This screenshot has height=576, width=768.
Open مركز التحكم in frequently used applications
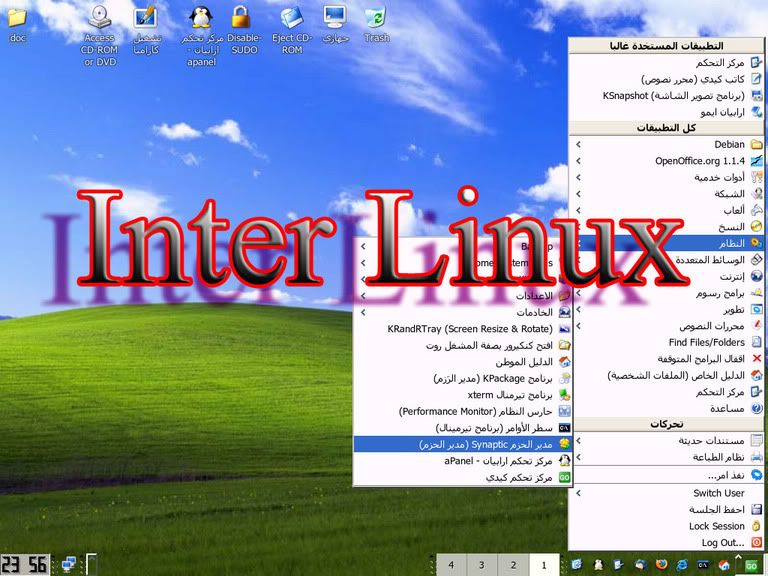tap(667, 63)
